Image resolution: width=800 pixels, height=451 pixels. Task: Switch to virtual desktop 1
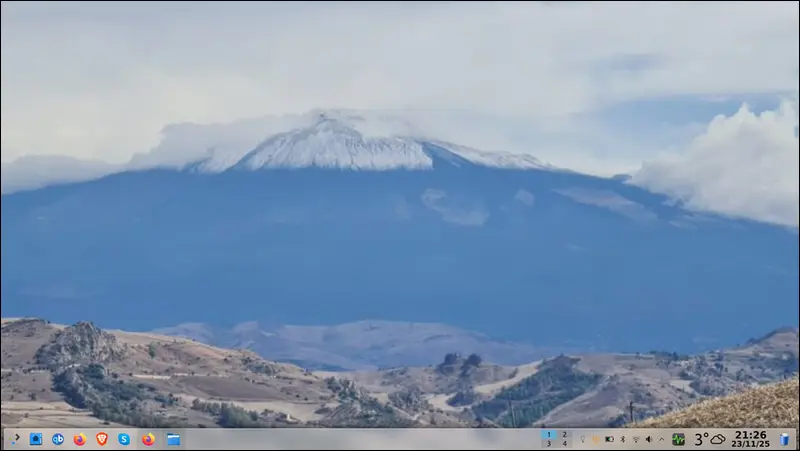point(548,435)
